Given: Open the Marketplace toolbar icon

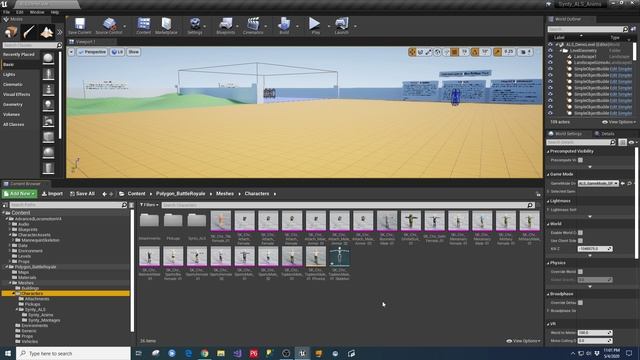Looking at the screenshot, I should [x=166, y=26].
